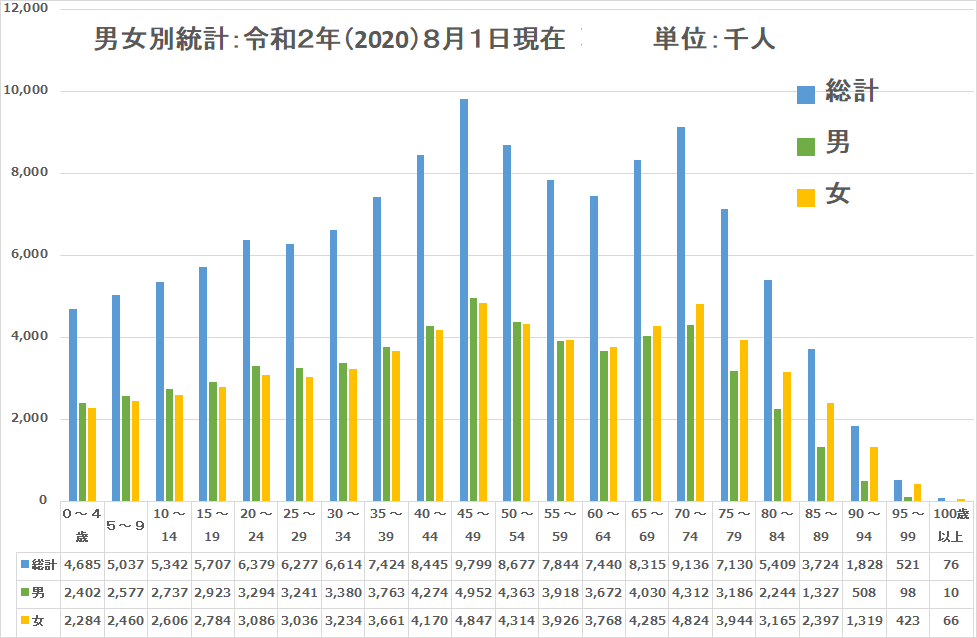
Task: Select the 70〜74 age category label
Action: click(690, 525)
